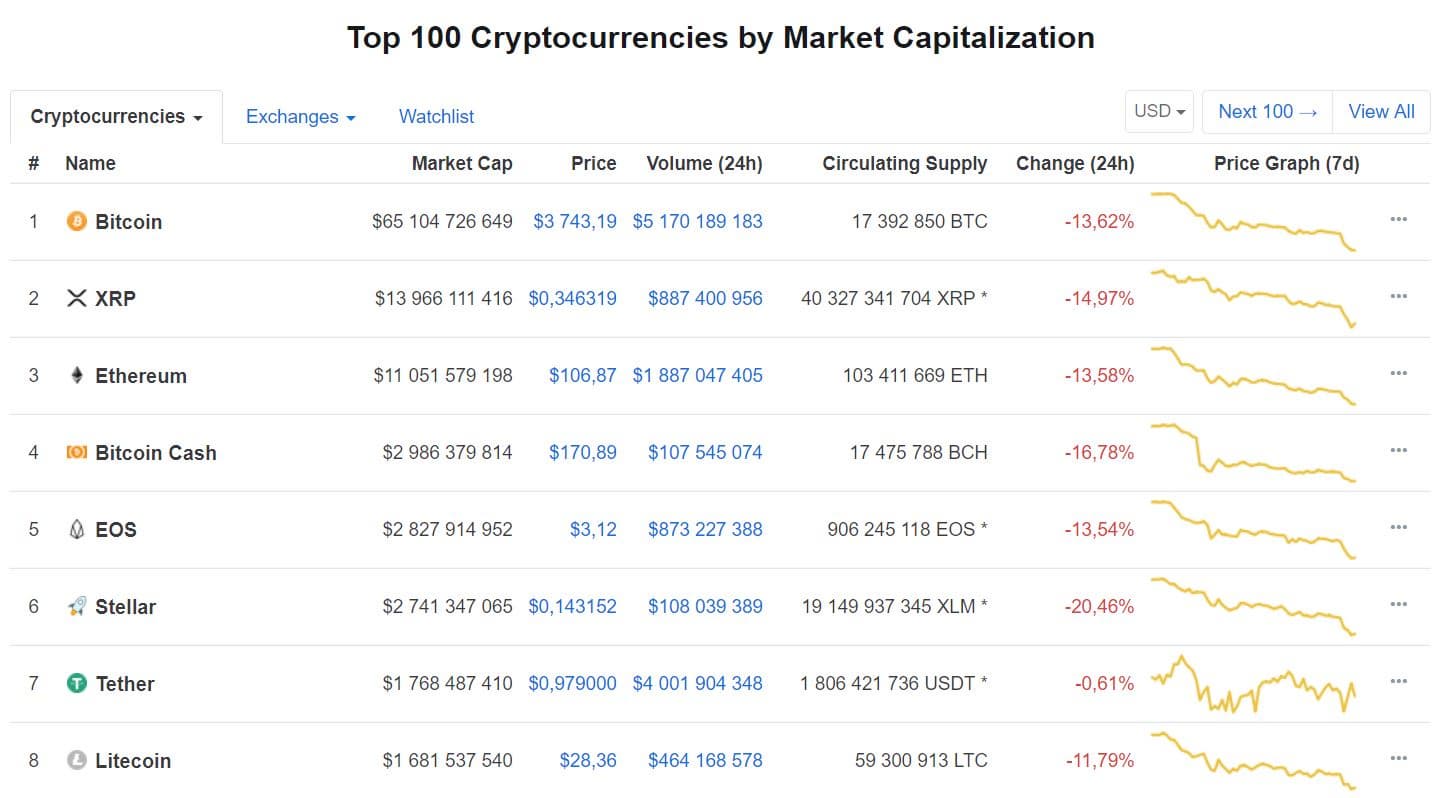Switch to the Watchlist tab
Image resolution: width=1441 pixels, height=798 pixels.
coord(436,116)
